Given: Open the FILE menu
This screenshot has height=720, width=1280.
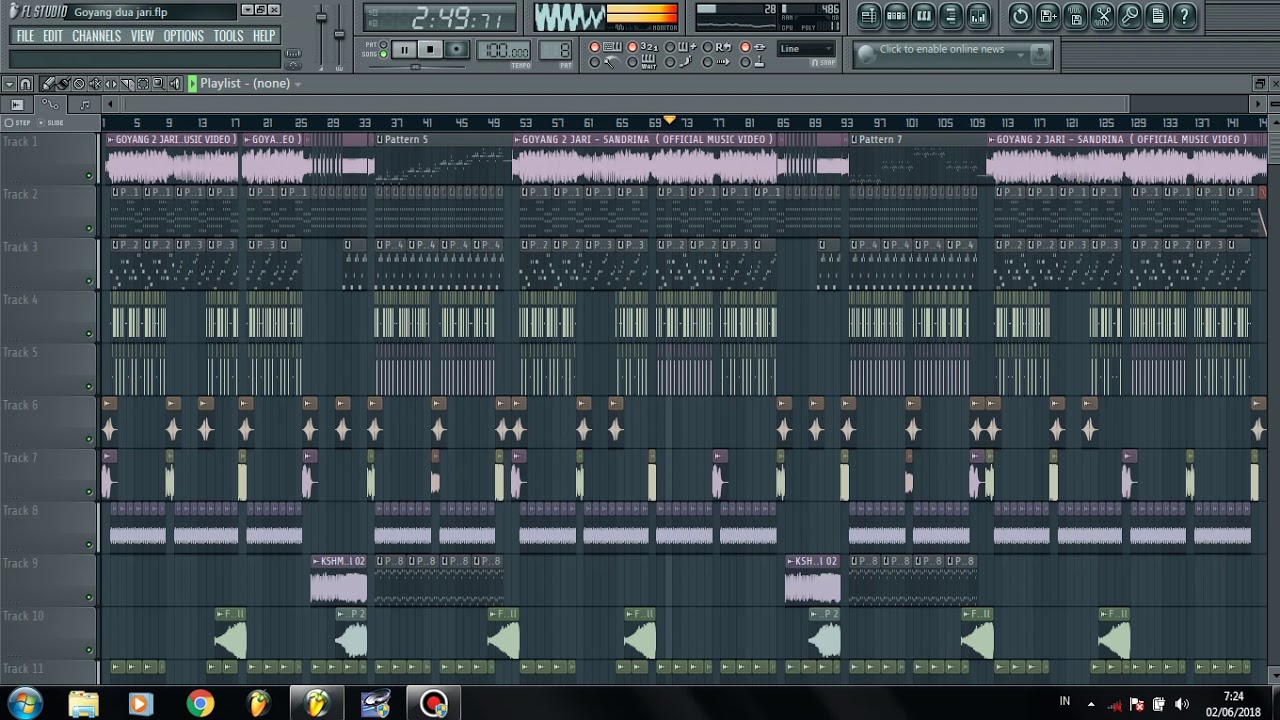Looking at the screenshot, I should point(25,36).
